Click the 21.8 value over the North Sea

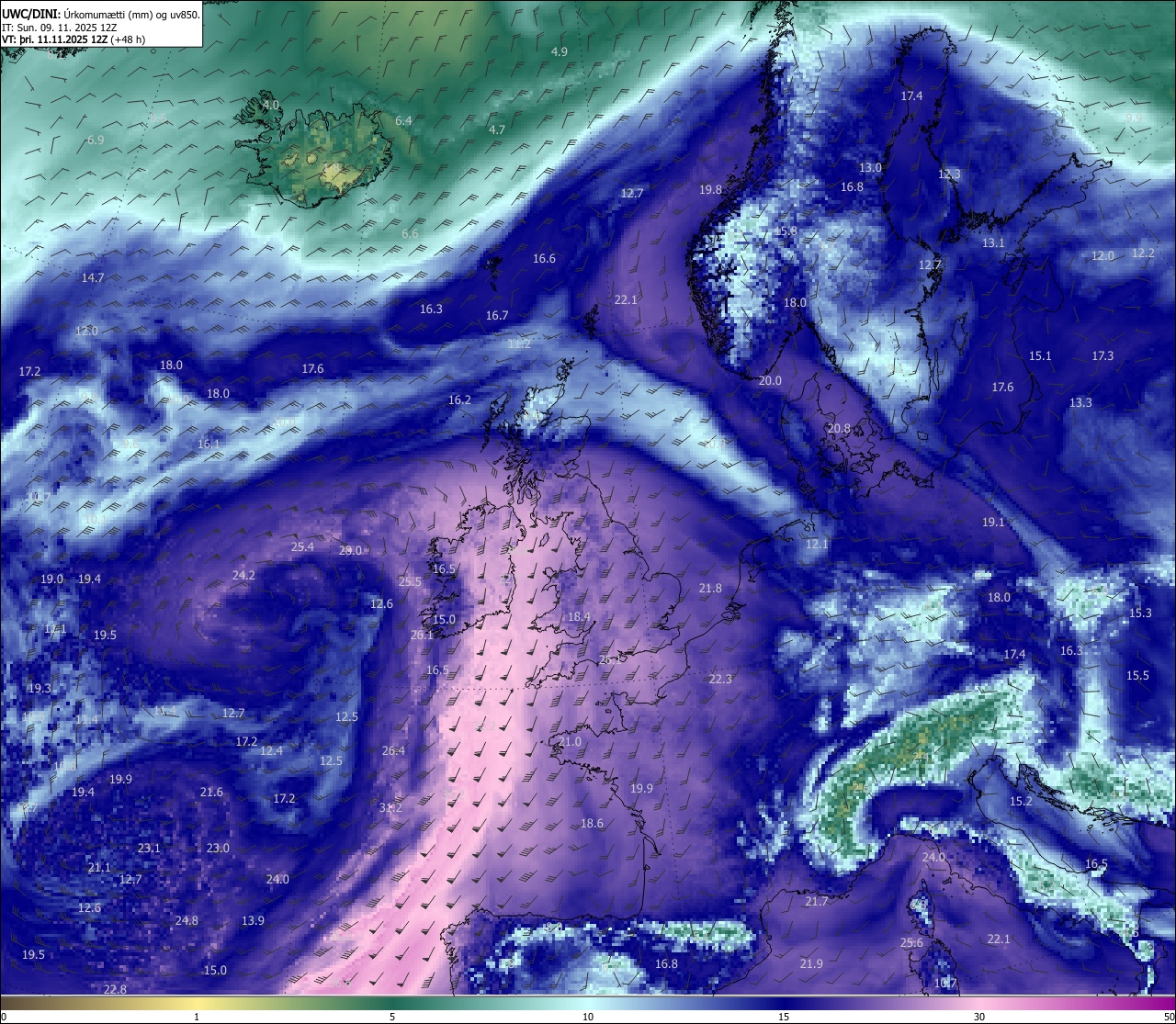(x=710, y=589)
